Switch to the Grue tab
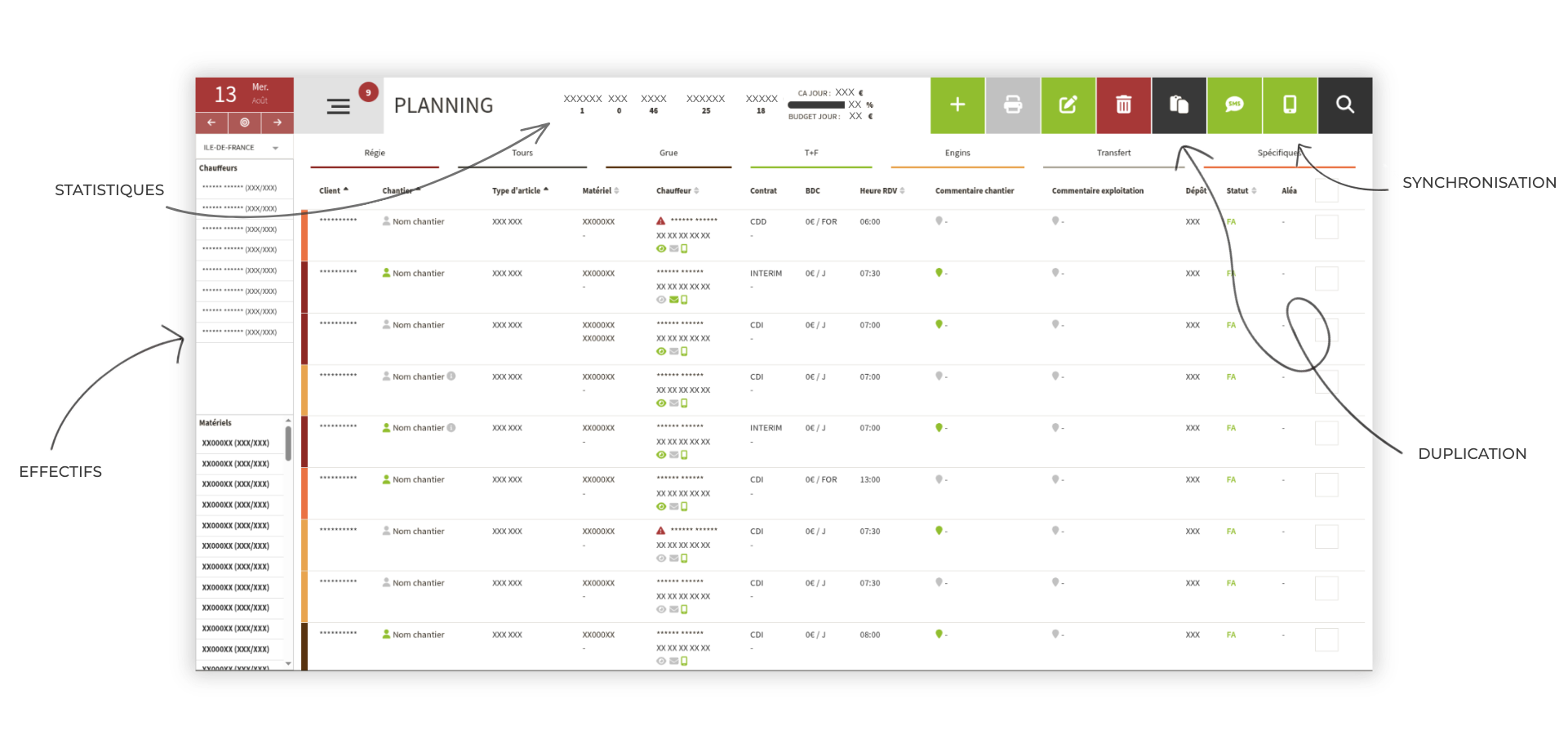 click(669, 154)
